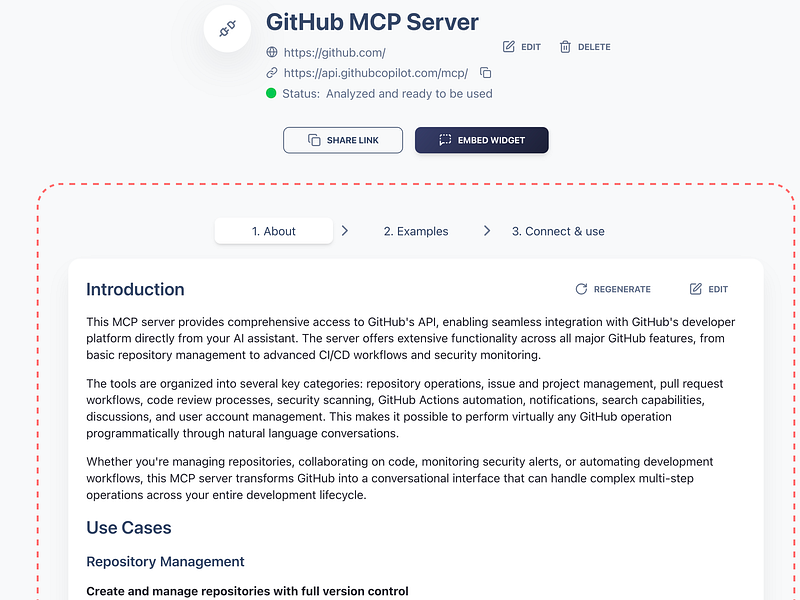
Task: Click the chevron between About and Examples
Action: coord(345,231)
